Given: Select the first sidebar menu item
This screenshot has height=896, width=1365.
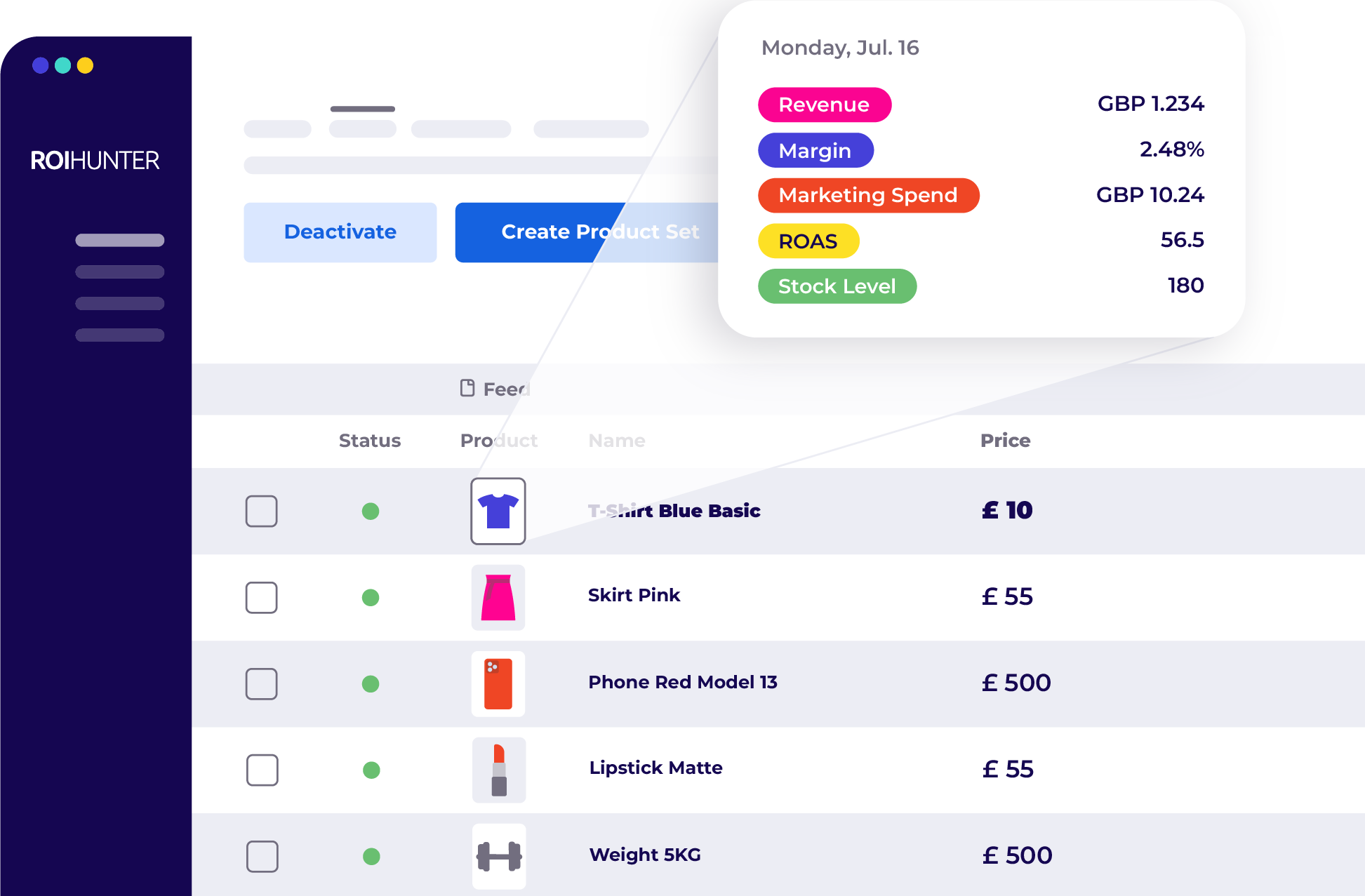Looking at the screenshot, I should click(x=120, y=240).
